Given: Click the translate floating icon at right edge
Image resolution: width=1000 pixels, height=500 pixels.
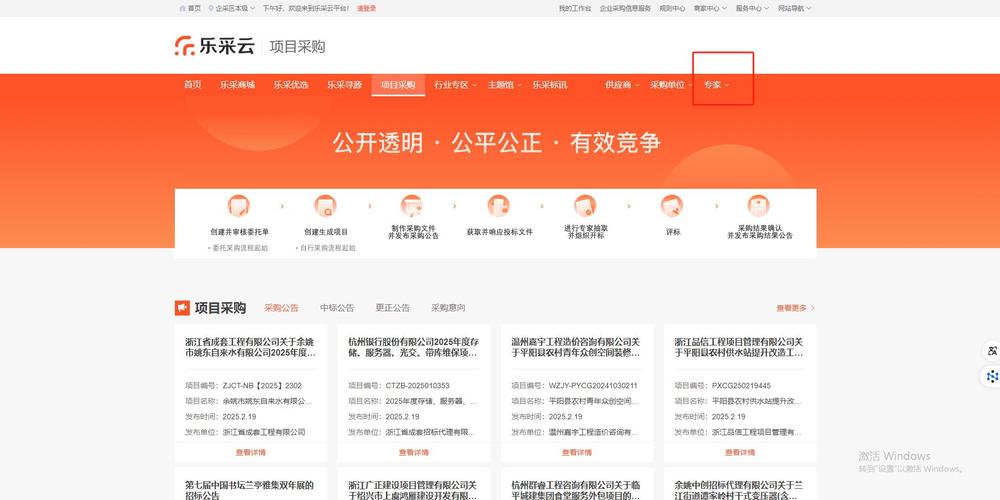Looking at the screenshot, I should 992,351.
